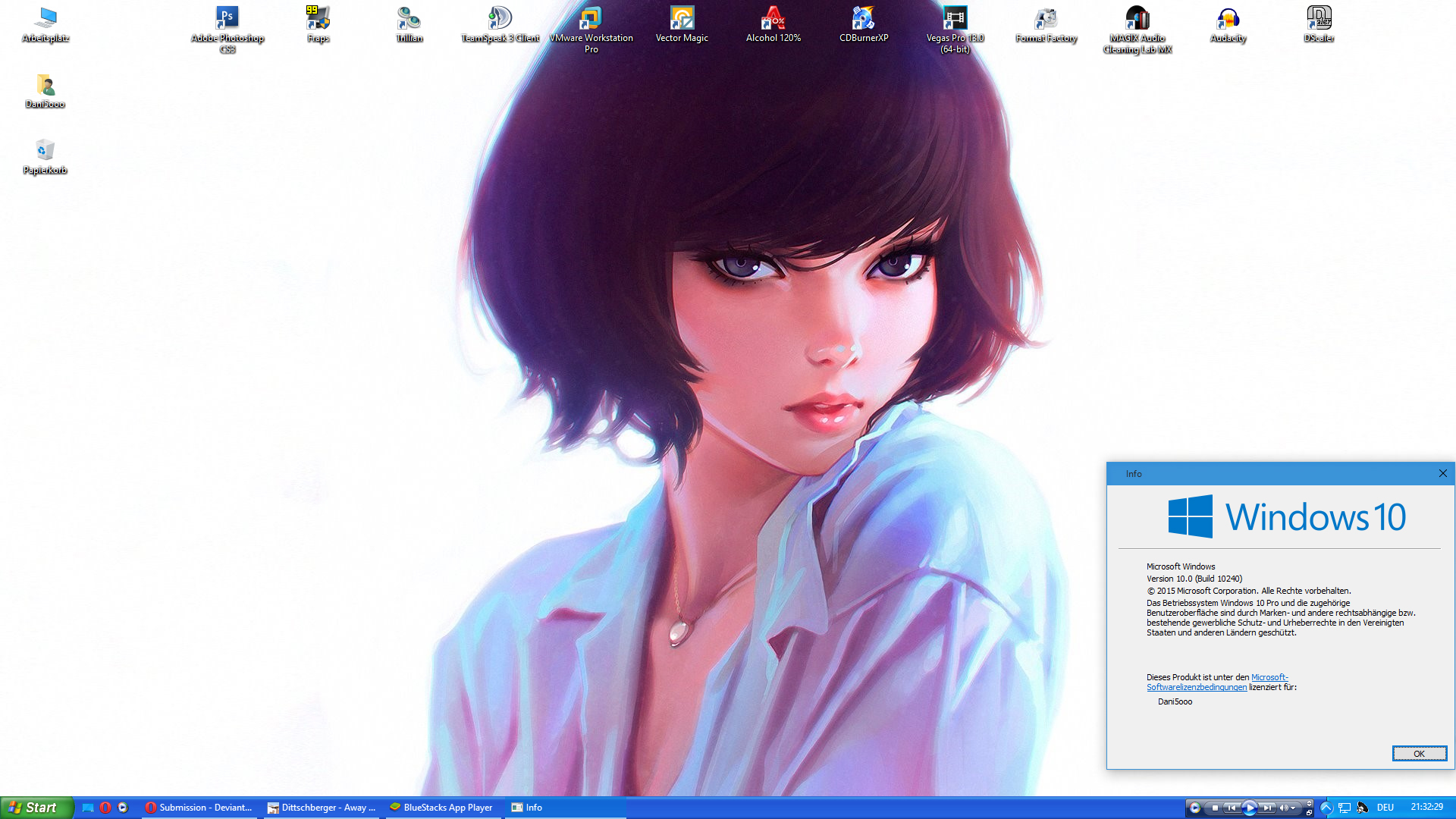Screen dimensions: 1456x819
Task: Click the Audacity desktop shortcut
Action: click(1228, 24)
